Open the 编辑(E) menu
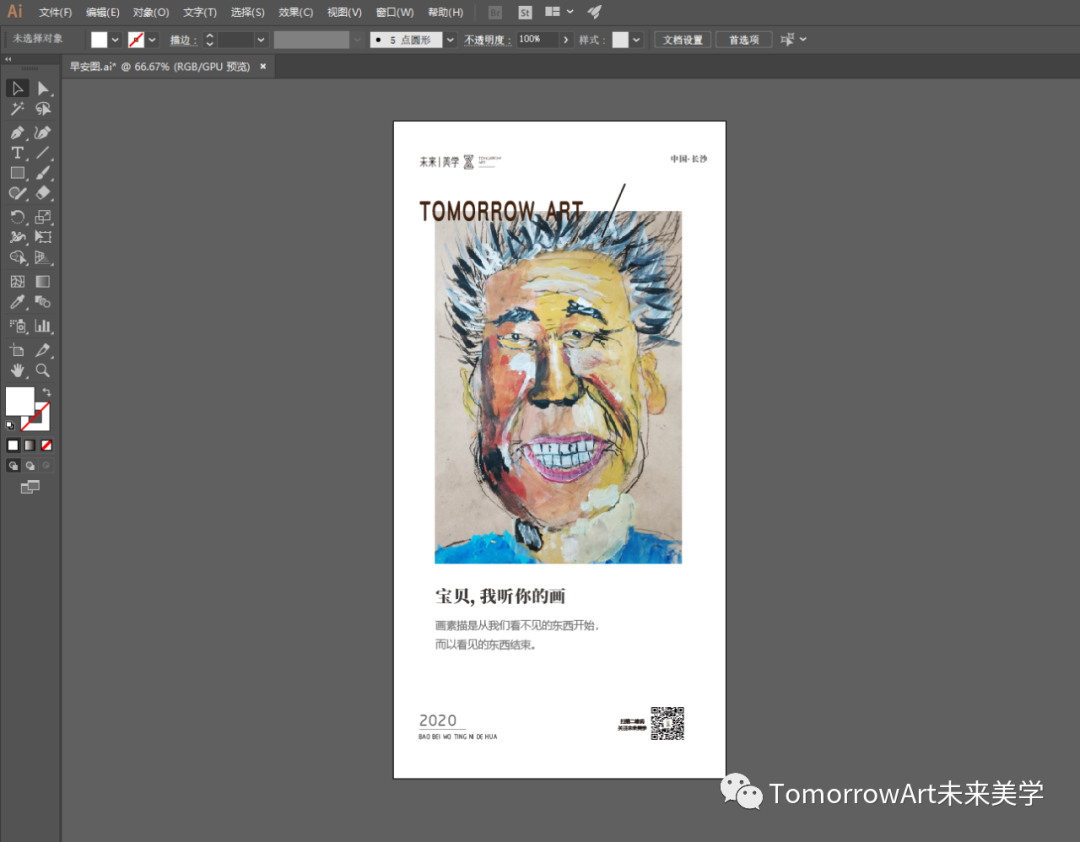The image size is (1080, 842). pyautogui.click(x=103, y=12)
